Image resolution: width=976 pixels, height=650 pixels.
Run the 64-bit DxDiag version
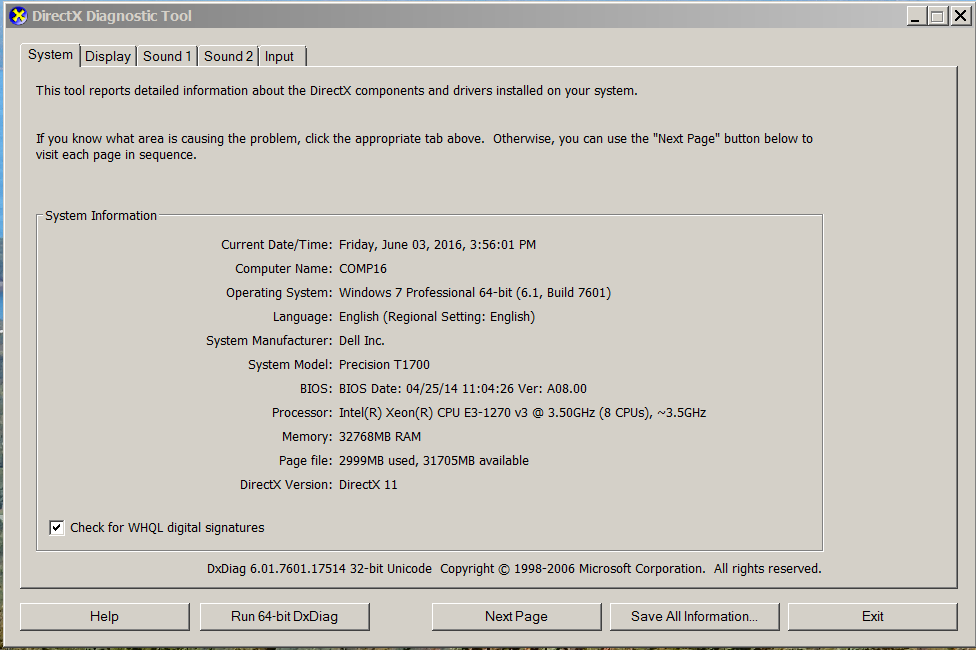tap(284, 616)
